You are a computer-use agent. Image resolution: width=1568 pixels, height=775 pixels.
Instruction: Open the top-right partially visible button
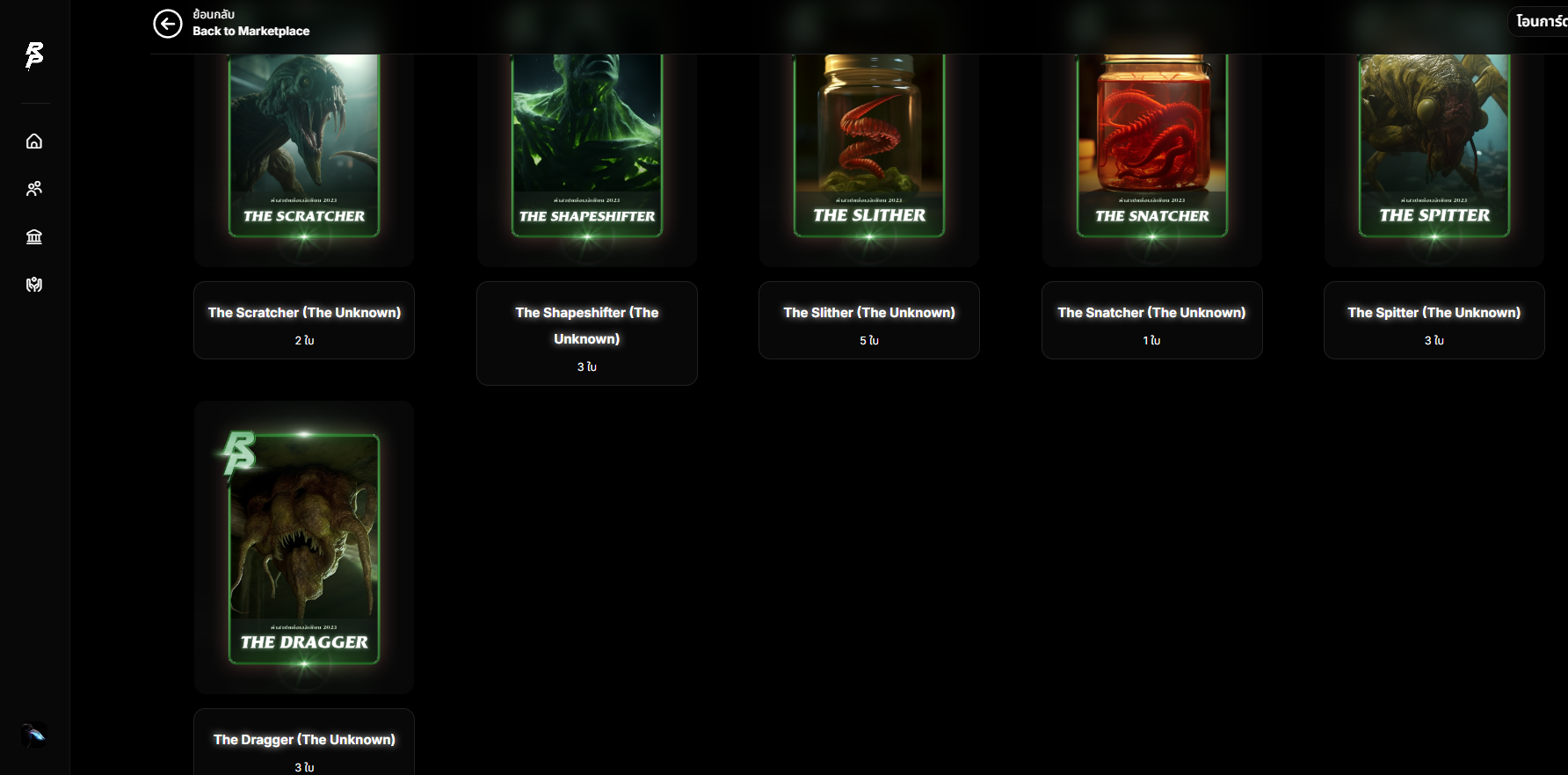click(1539, 21)
